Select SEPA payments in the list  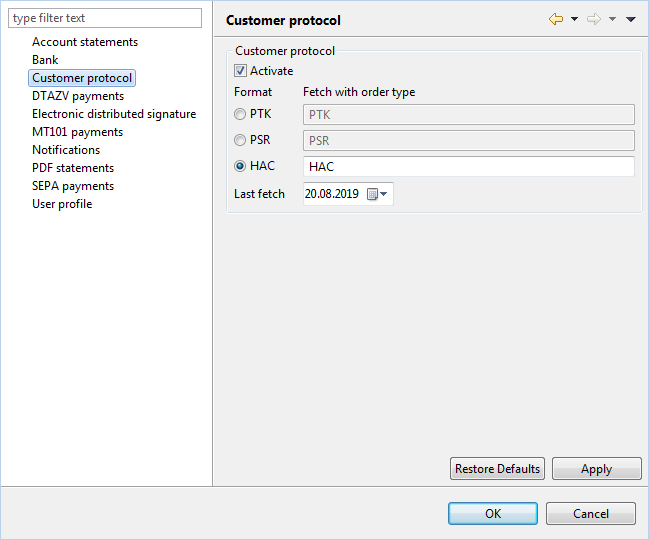(73, 186)
